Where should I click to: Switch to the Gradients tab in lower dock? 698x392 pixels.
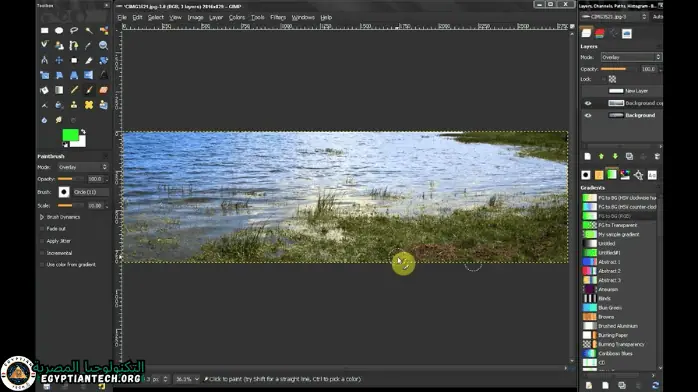tap(612, 175)
